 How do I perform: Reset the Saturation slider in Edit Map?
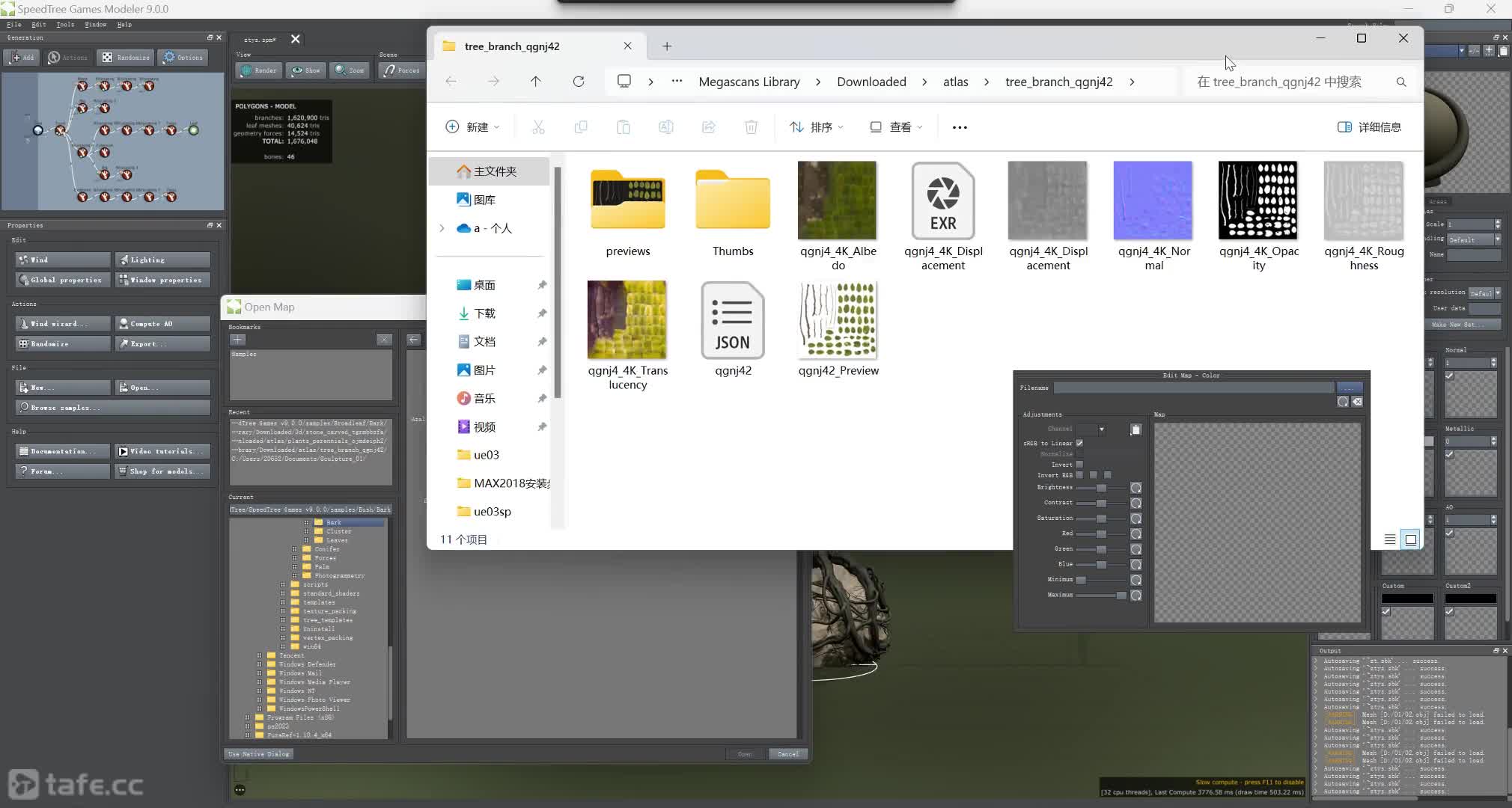[x=1135, y=518]
